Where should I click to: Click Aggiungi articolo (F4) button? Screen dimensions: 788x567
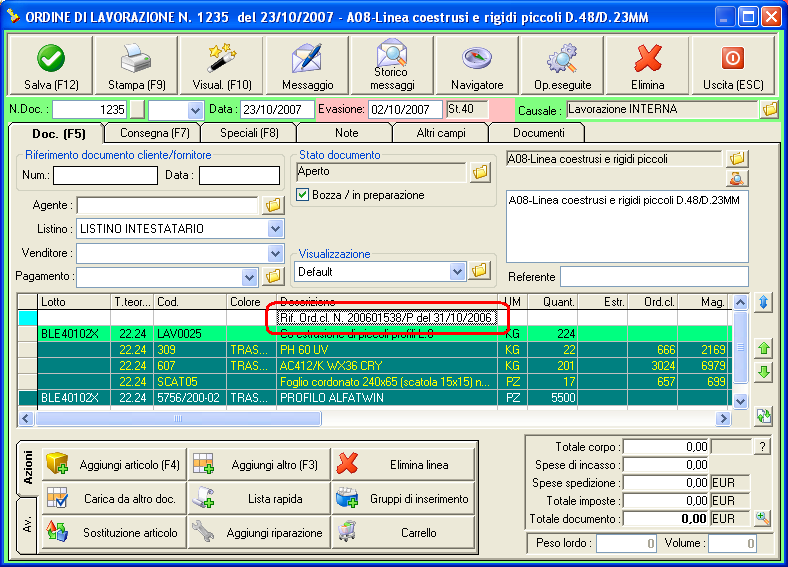click(113, 465)
